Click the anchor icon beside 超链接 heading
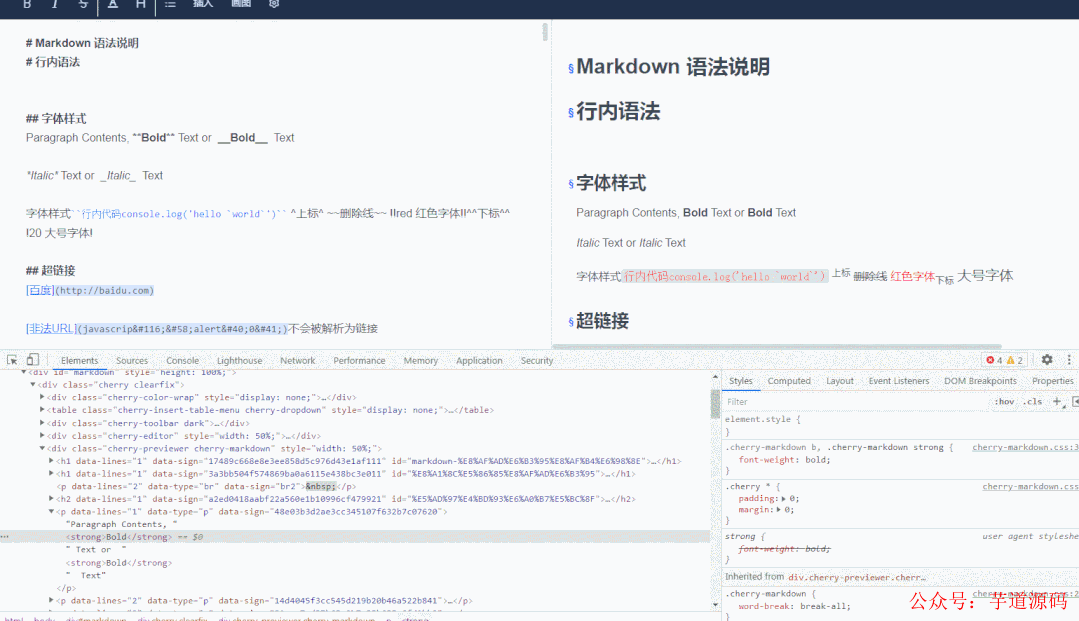This screenshot has height=621, width=1079. (571, 322)
